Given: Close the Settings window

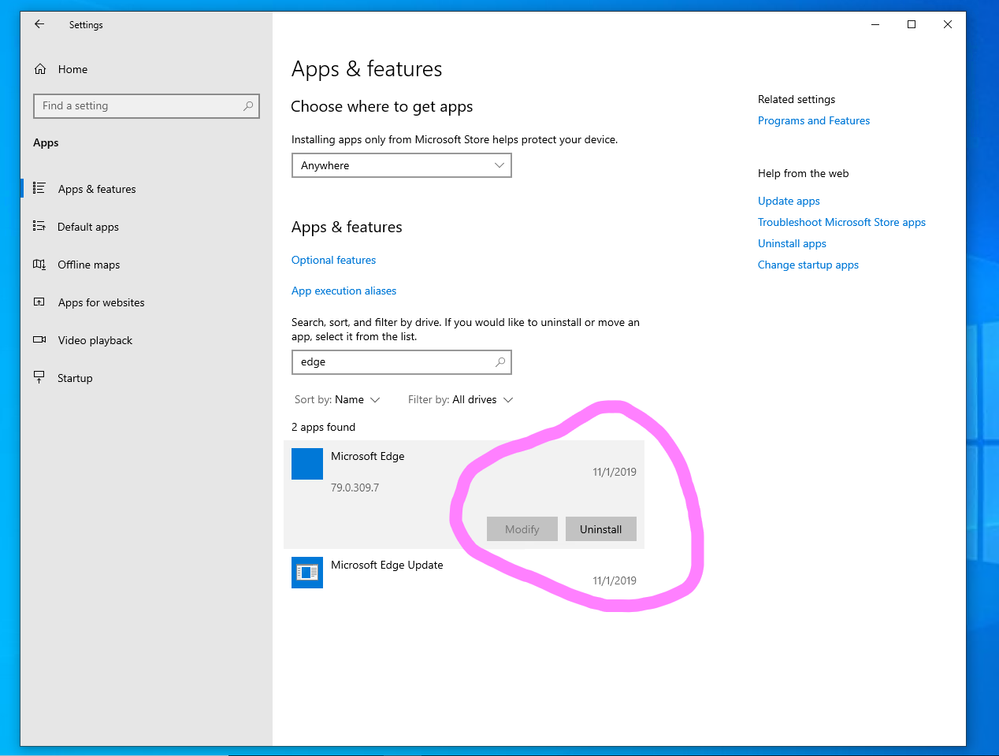Looking at the screenshot, I should pos(948,24).
